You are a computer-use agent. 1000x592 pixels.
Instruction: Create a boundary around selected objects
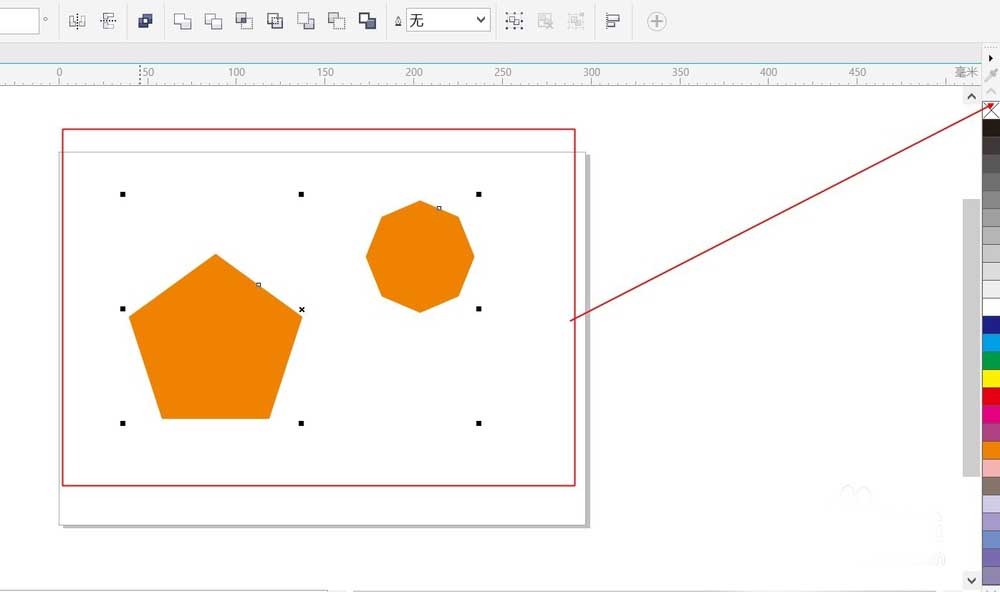pos(367,21)
